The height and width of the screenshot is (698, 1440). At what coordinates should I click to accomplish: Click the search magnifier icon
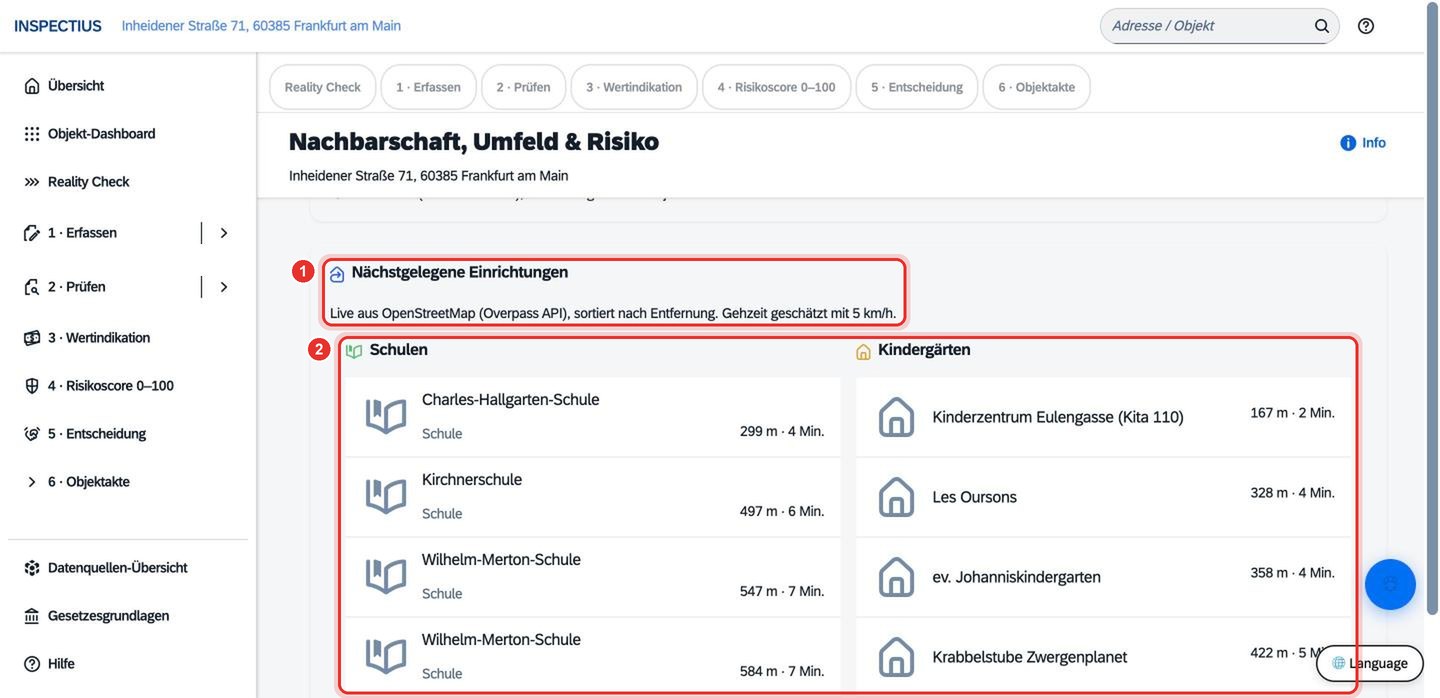point(1322,26)
